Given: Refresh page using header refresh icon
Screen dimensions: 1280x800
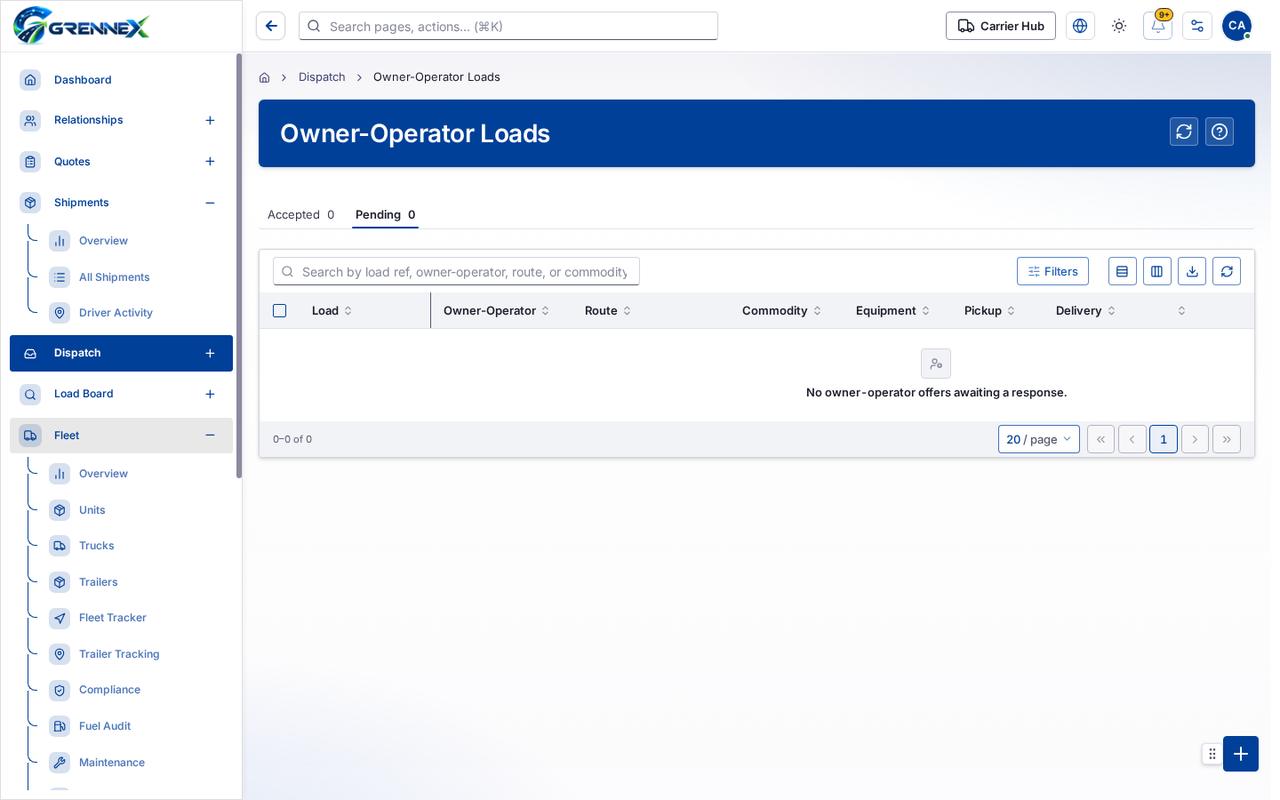Looking at the screenshot, I should (x=1184, y=132).
